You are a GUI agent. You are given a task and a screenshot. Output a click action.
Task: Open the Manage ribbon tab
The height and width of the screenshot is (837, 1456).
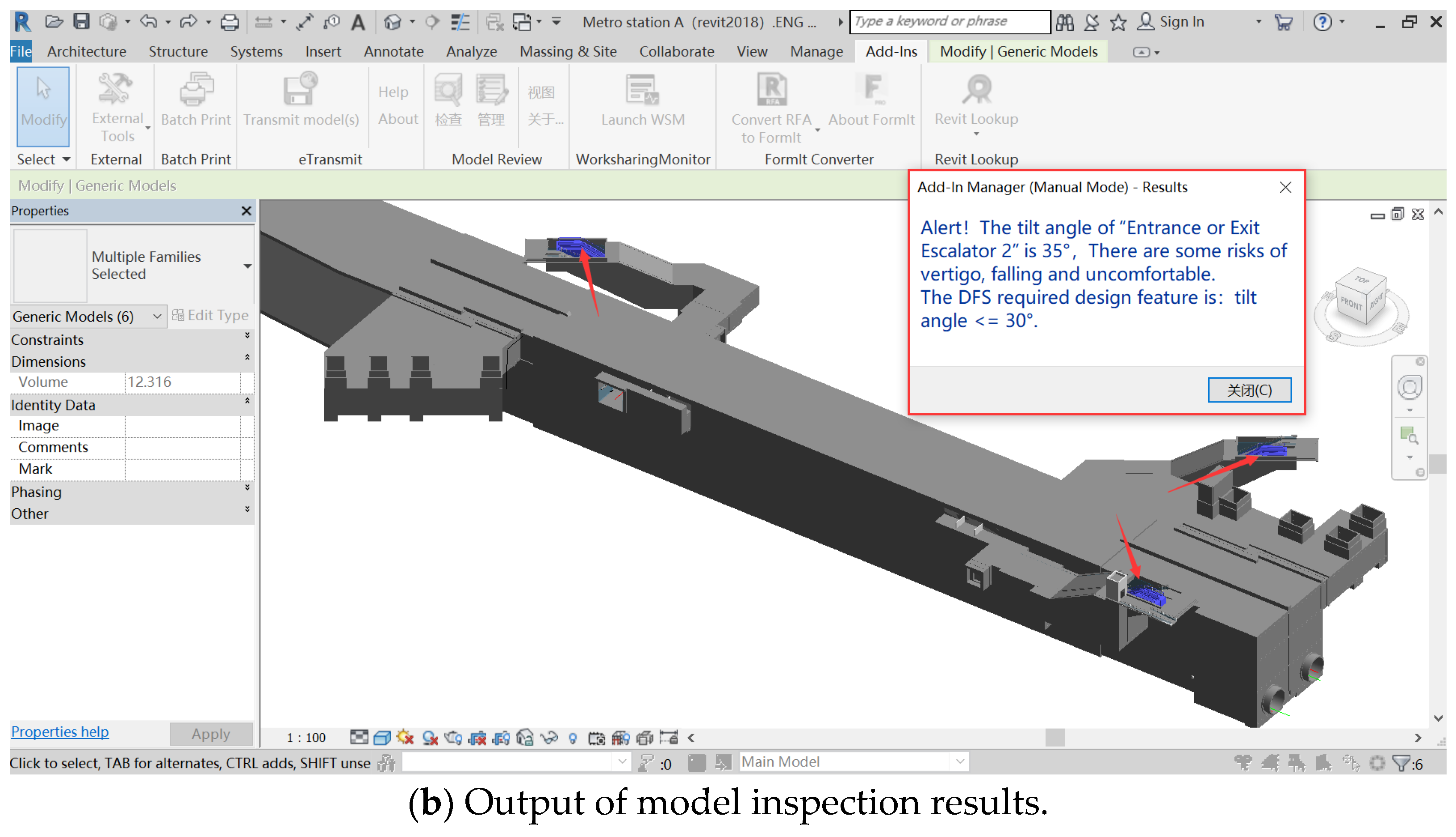816,52
